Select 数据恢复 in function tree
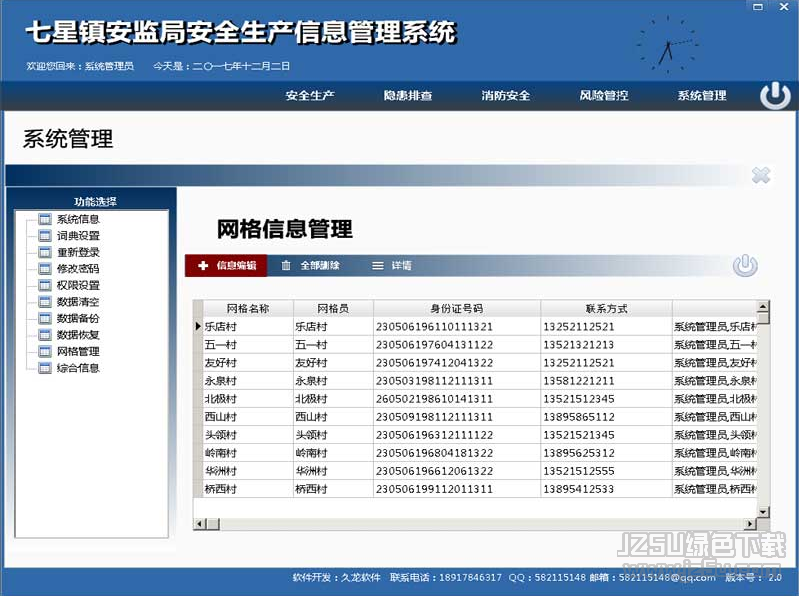 click(78, 335)
